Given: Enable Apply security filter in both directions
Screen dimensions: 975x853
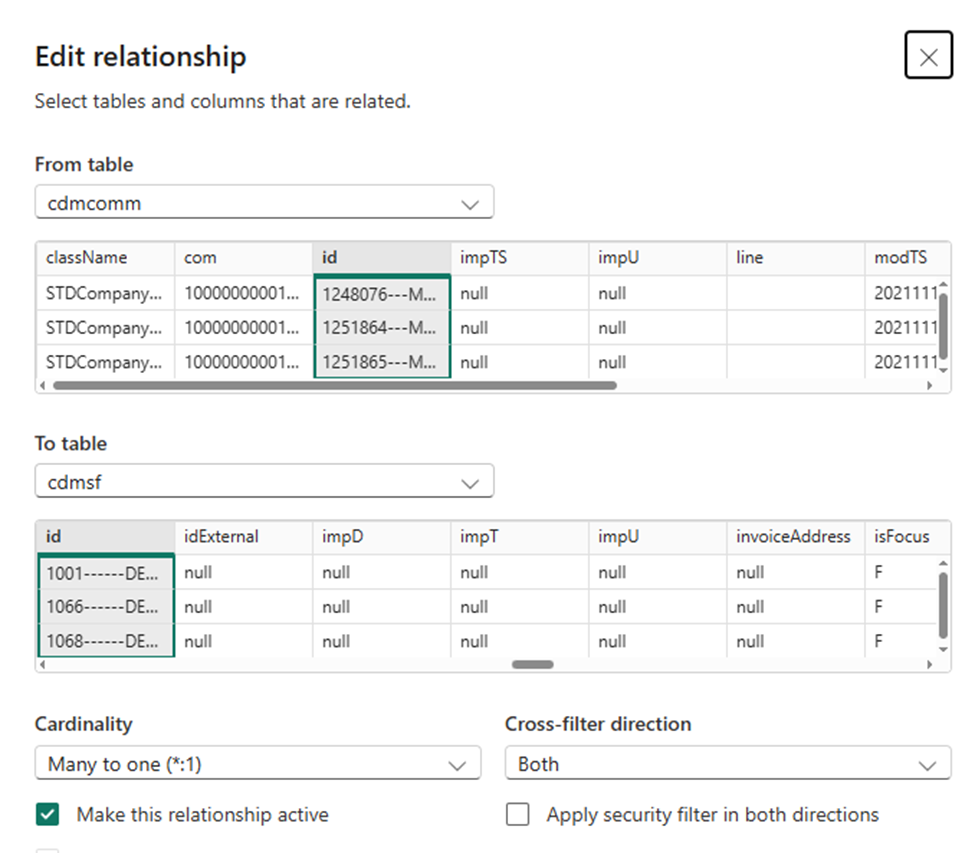Looking at the screenshot, I should (517, 814).
